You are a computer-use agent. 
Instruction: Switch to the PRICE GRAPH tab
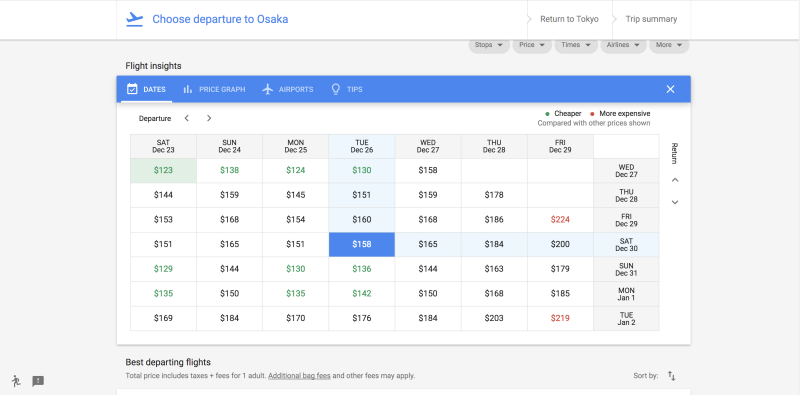click(x=214, y=89)
